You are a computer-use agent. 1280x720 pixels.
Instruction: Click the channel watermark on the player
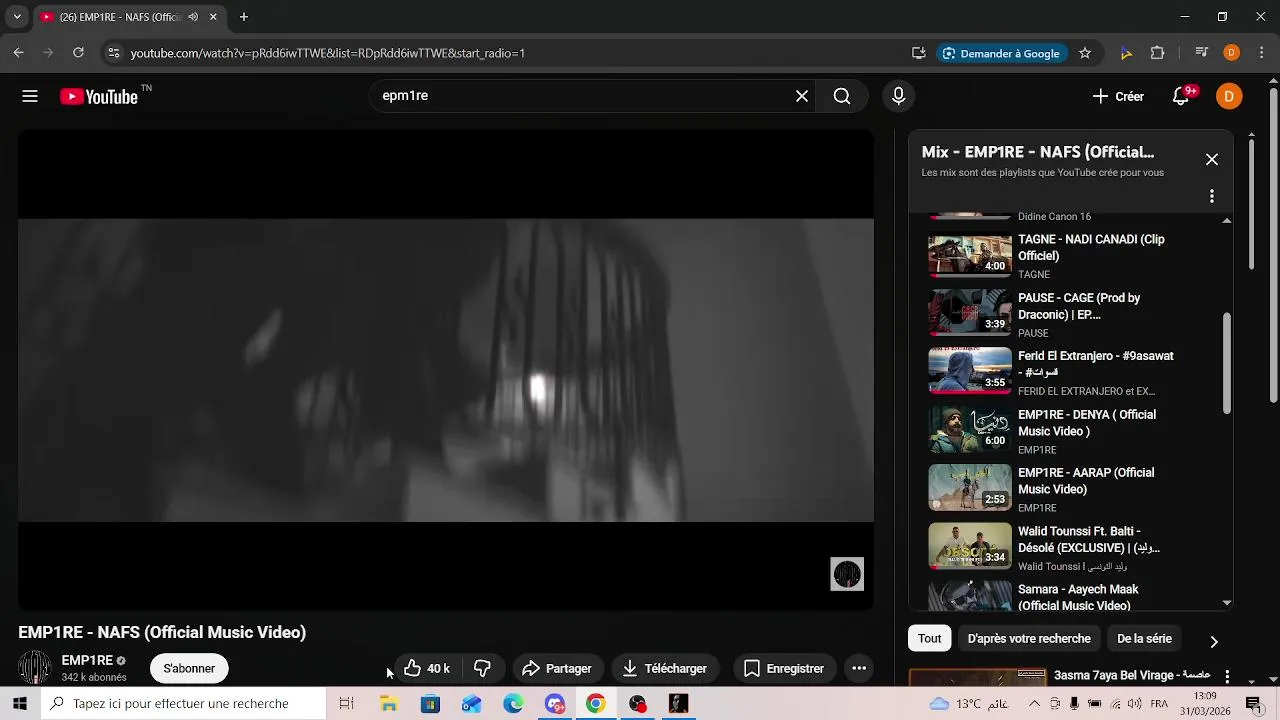point(847,574)
